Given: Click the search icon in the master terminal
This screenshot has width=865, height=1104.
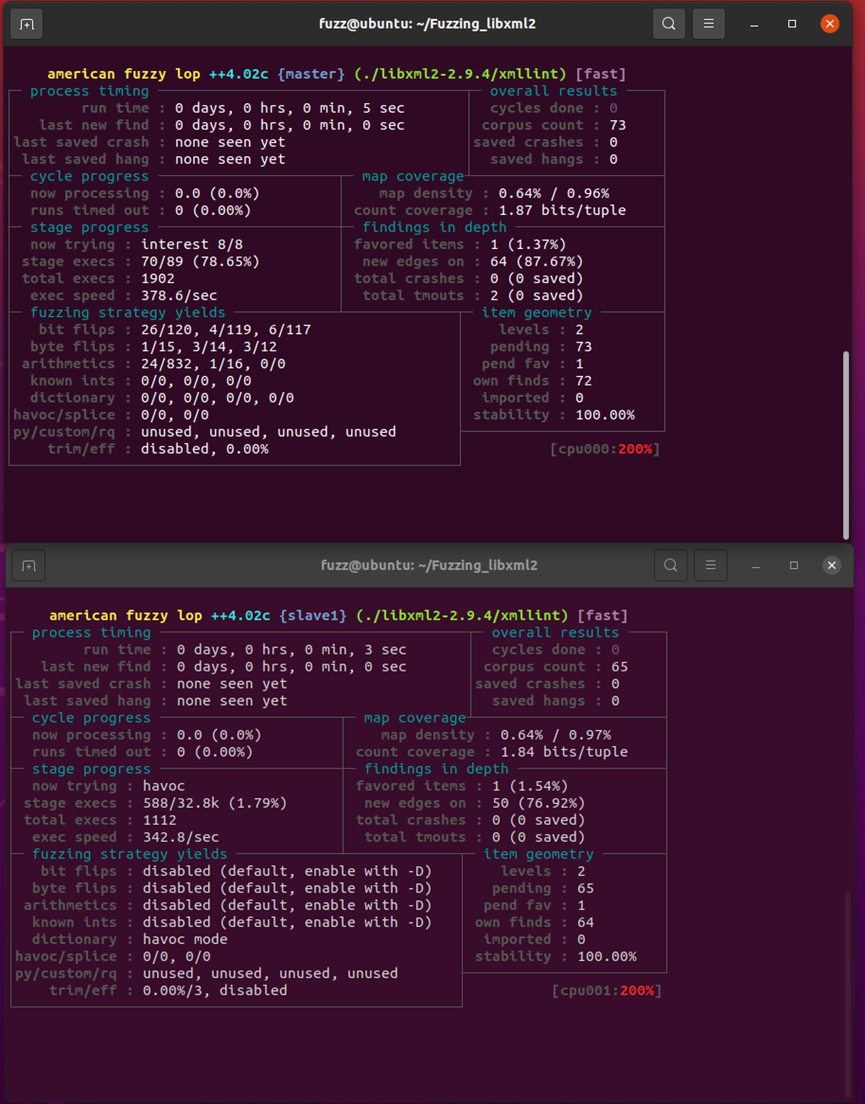Looking at the screenshot, I should coord(669,24).
